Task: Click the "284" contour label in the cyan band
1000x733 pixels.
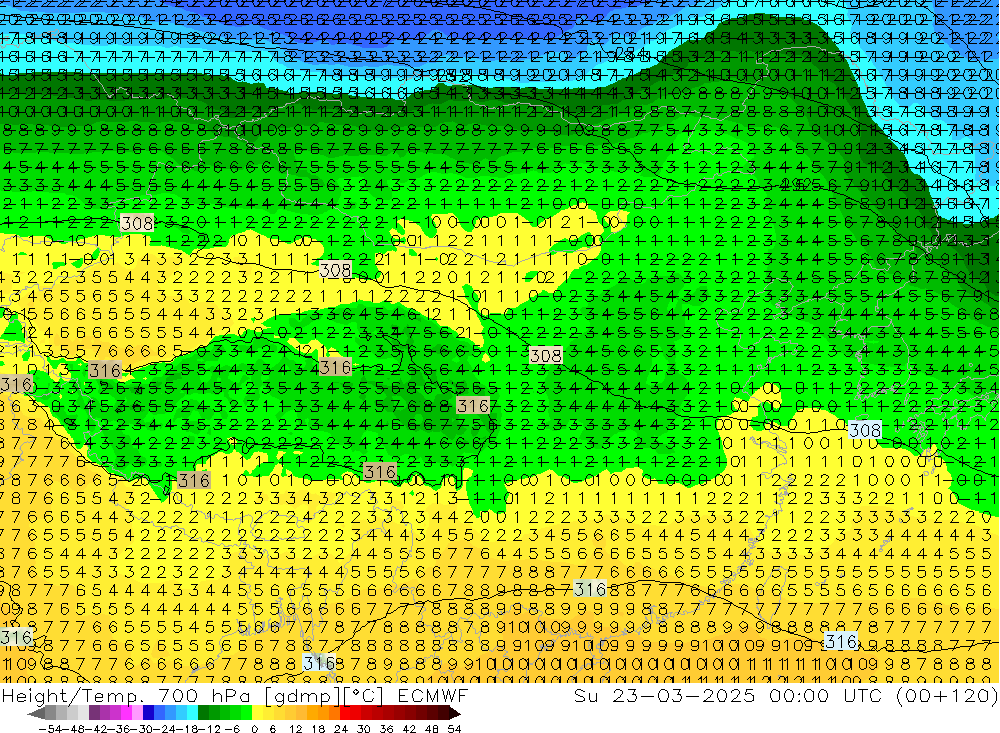Action: (633, 53)
